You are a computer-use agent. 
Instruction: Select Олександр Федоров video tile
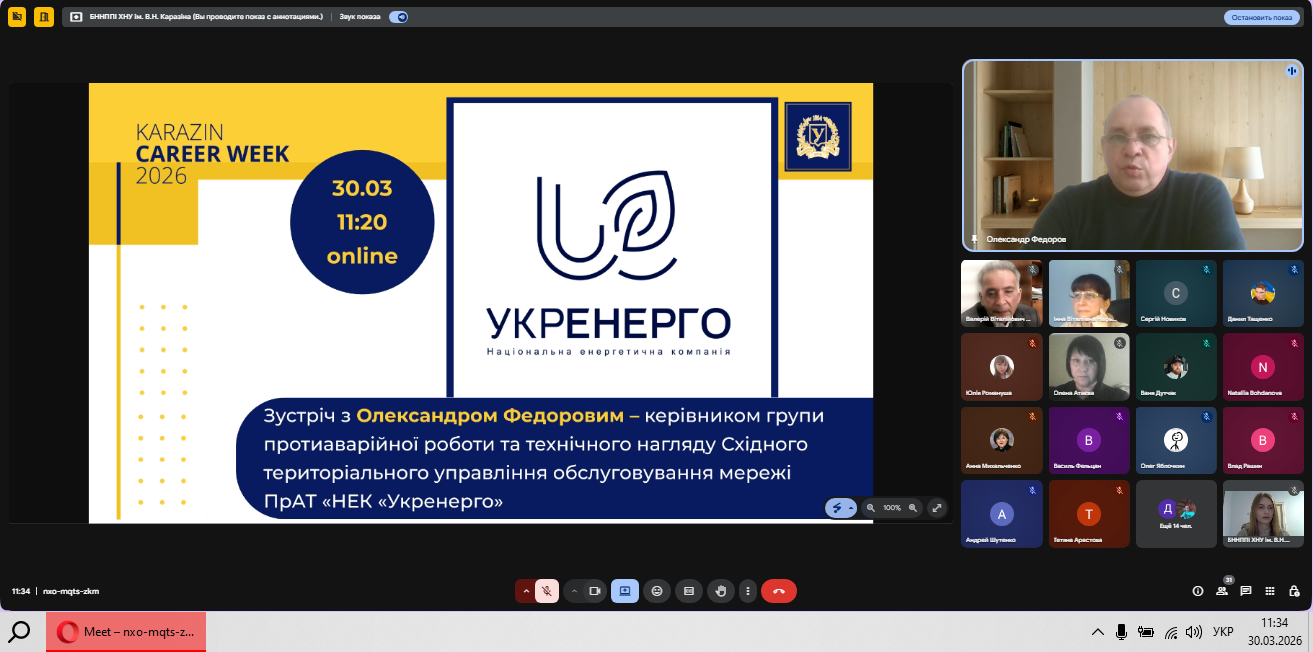point(1132,155)
